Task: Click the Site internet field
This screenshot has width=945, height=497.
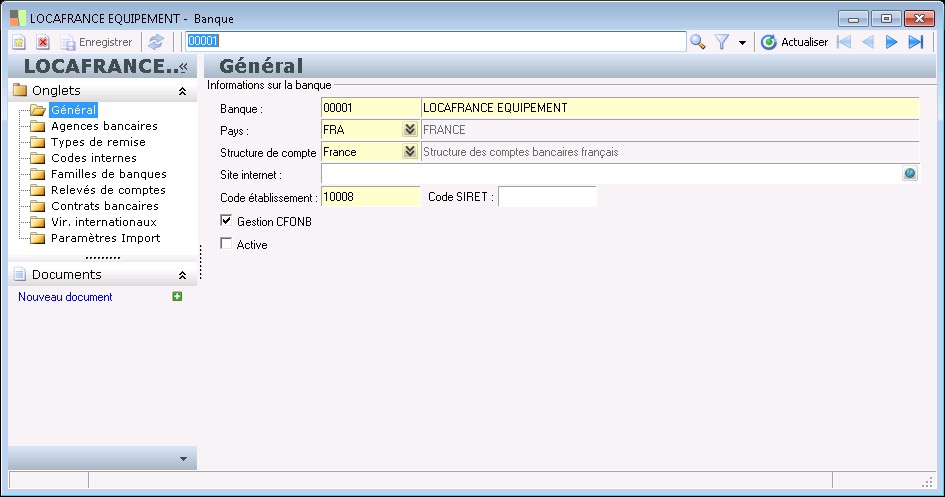Action: (x=611, y=174)
